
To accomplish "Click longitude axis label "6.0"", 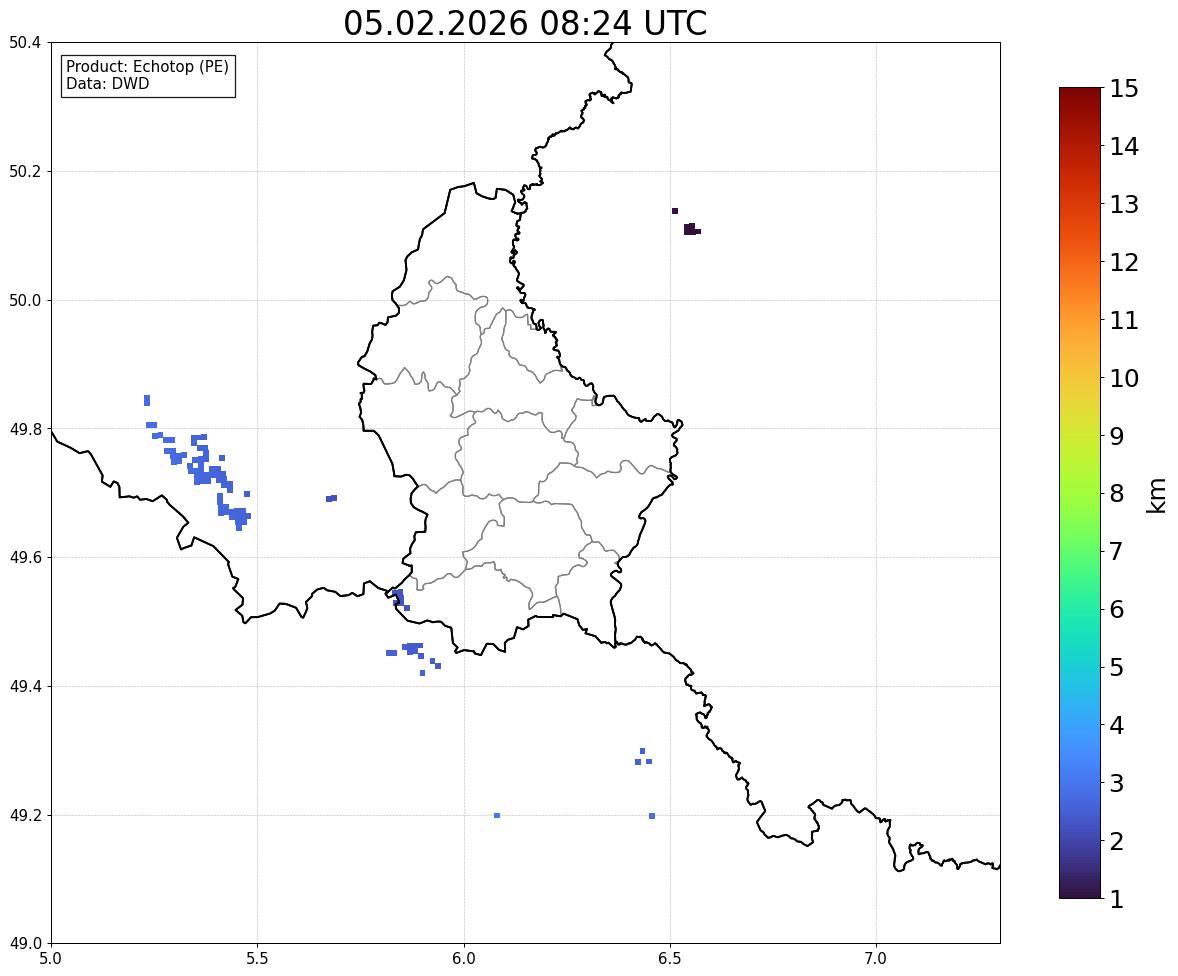I will [464, 959].
